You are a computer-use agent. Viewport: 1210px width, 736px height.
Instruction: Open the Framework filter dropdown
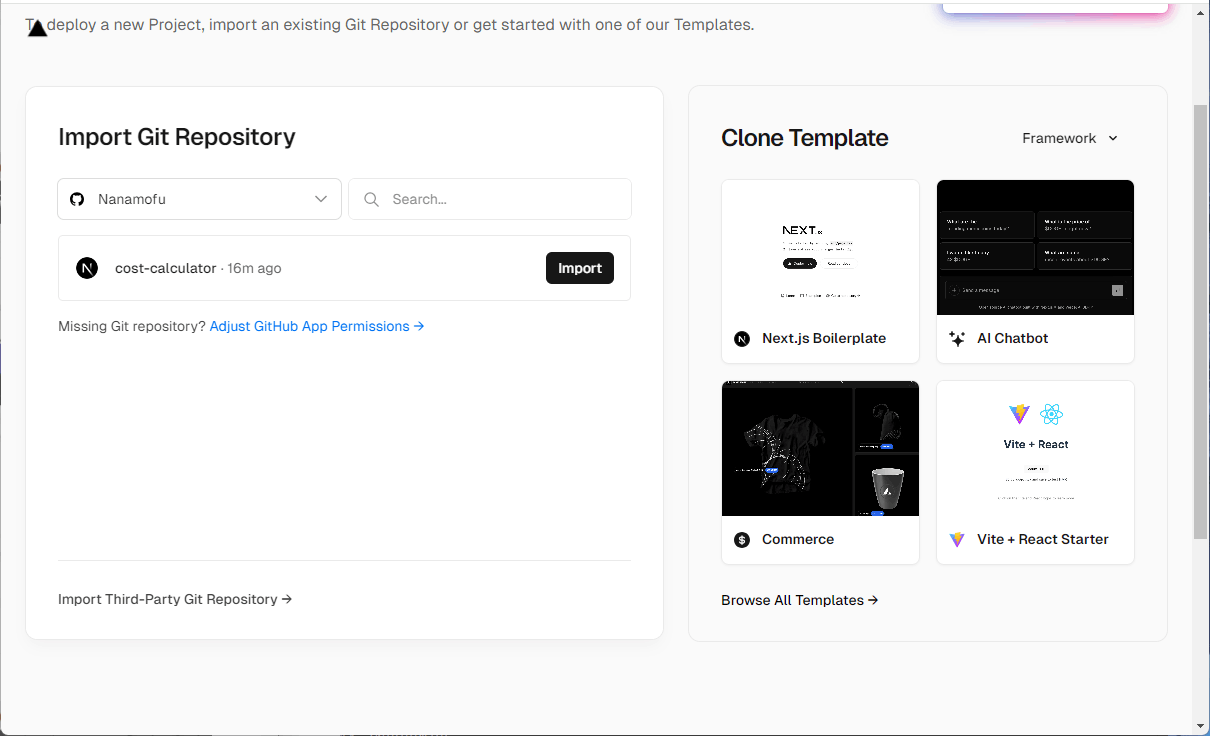[x=1070, y=138]
